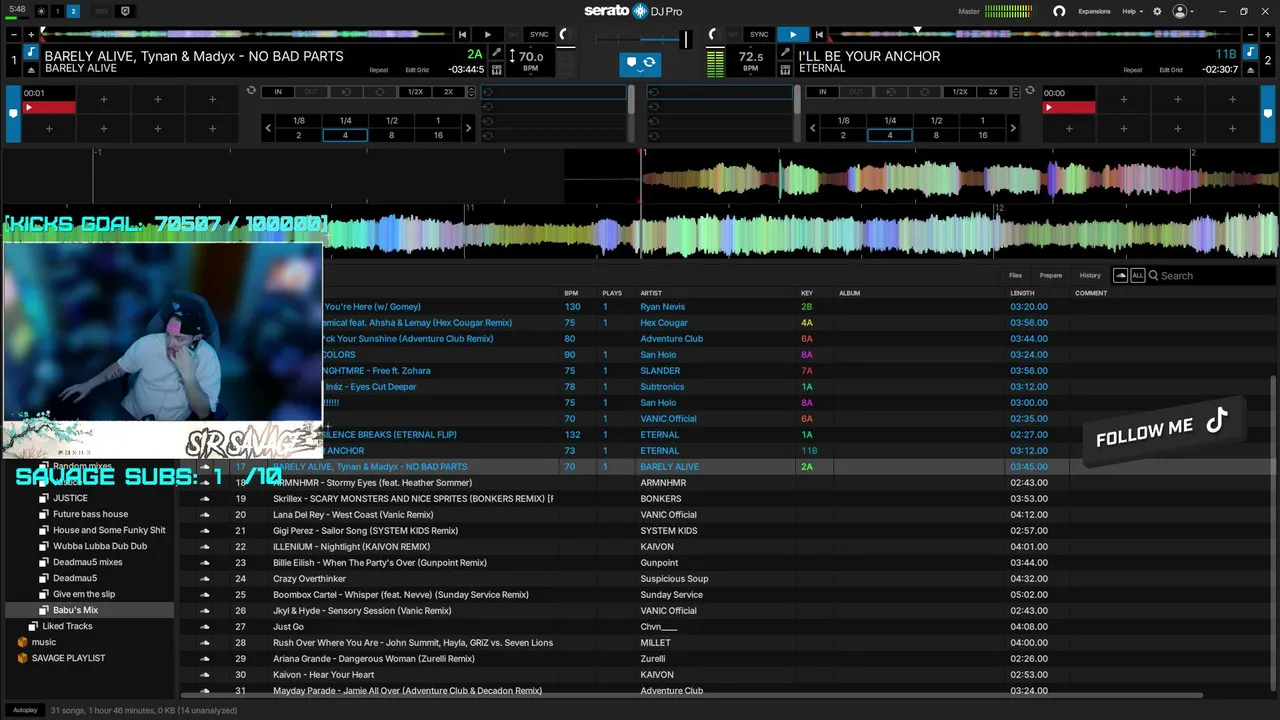
Task: Click the center quantize sync button
Action: click(x=640, y=64)
